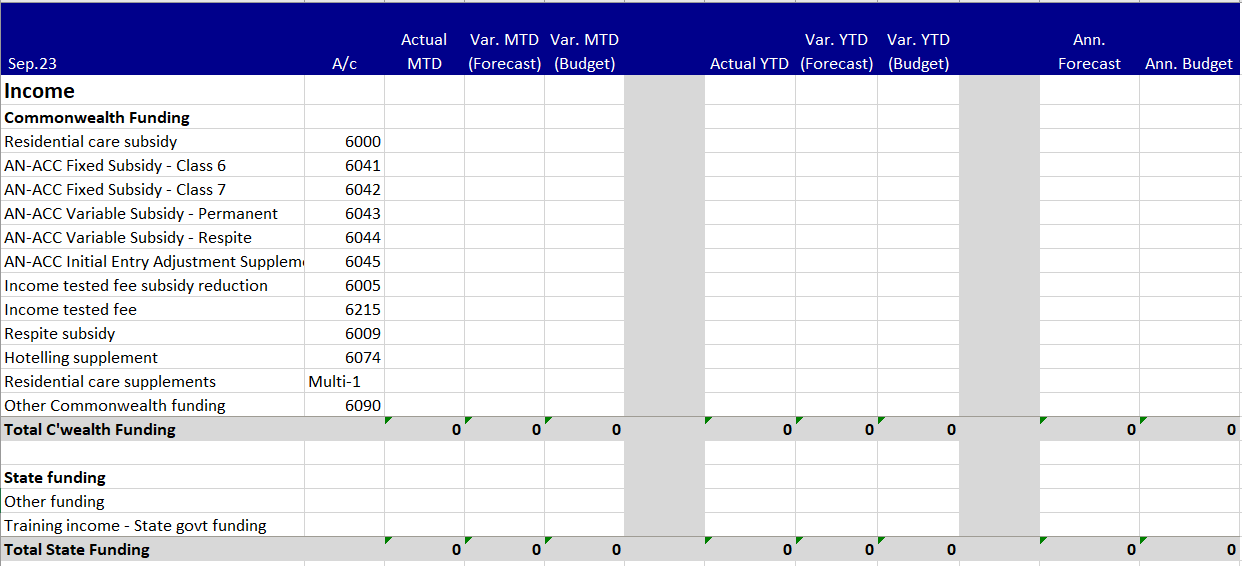Select account code cell 6000
1242x566 pixels.
coord(344,141)
